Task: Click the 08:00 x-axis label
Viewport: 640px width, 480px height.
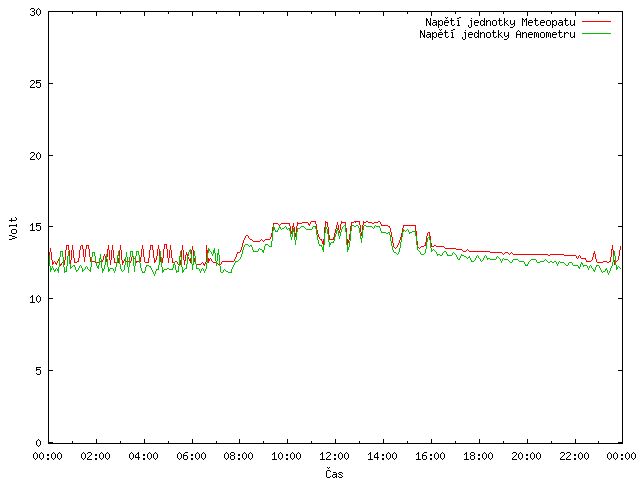Action: point(239,456)
